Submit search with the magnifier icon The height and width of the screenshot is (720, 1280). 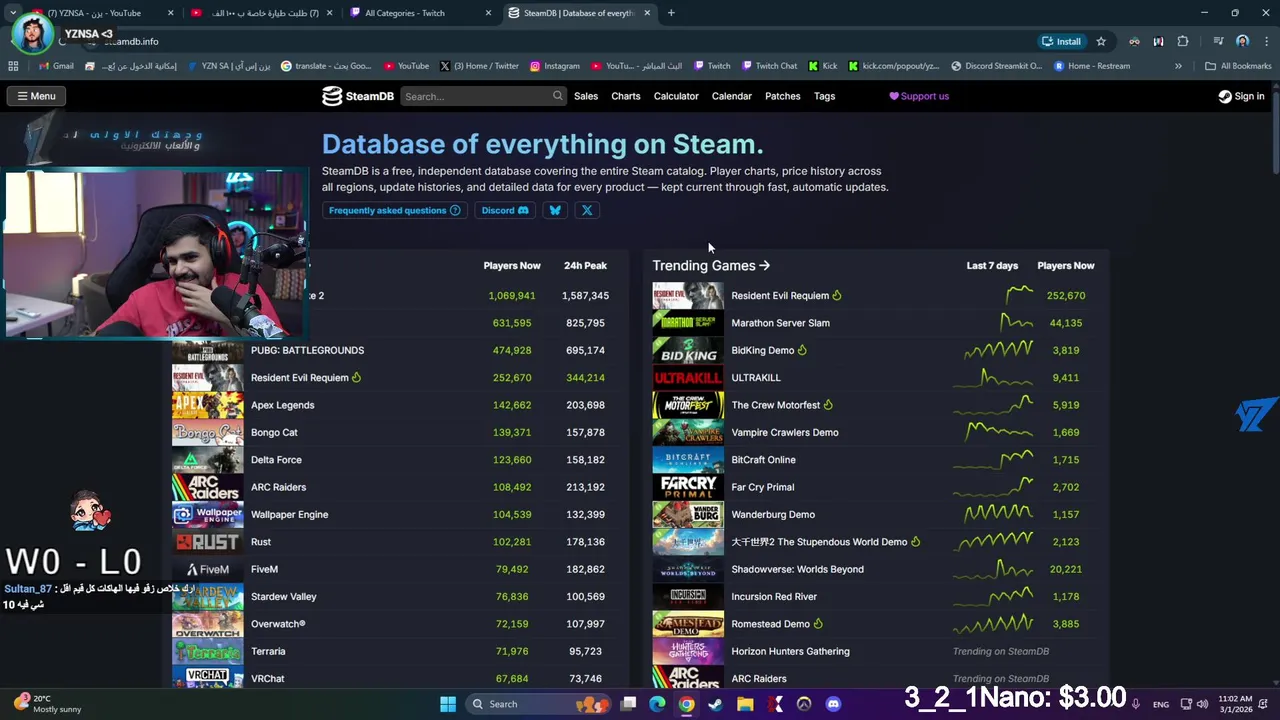(558, 96)
